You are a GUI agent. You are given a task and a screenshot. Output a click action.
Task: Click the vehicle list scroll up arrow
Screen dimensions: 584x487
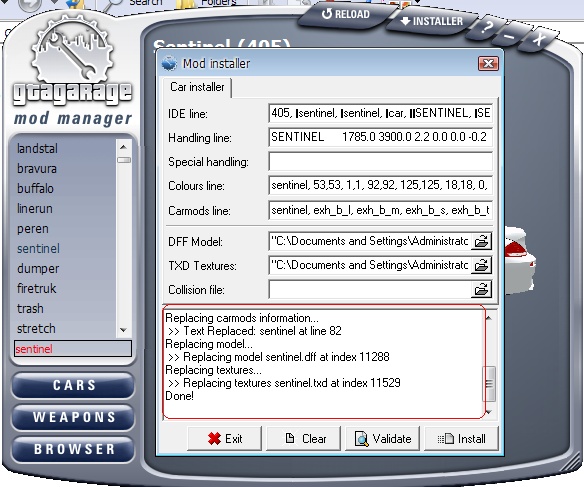123,147
